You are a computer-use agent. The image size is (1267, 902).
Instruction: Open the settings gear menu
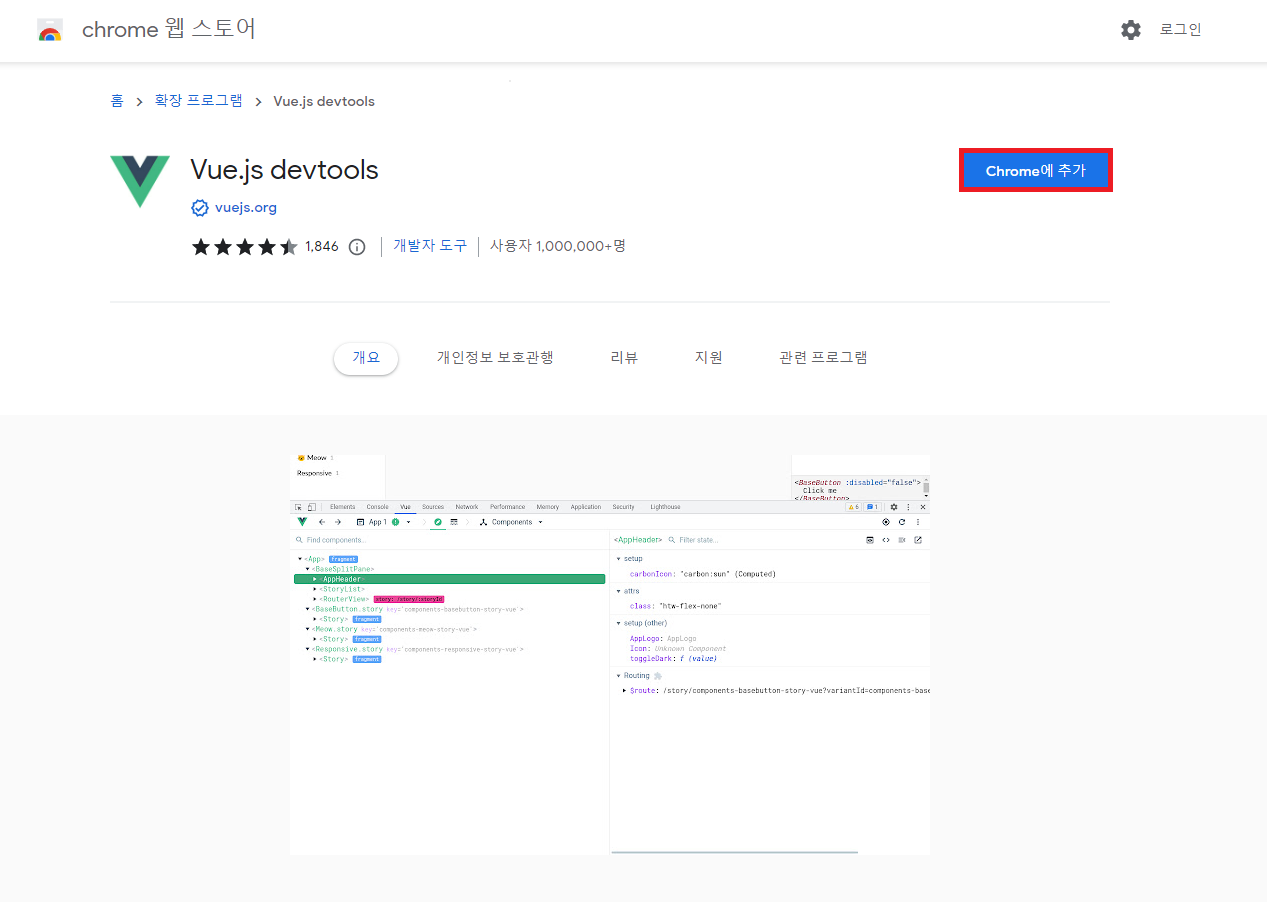coord(1131,30)
